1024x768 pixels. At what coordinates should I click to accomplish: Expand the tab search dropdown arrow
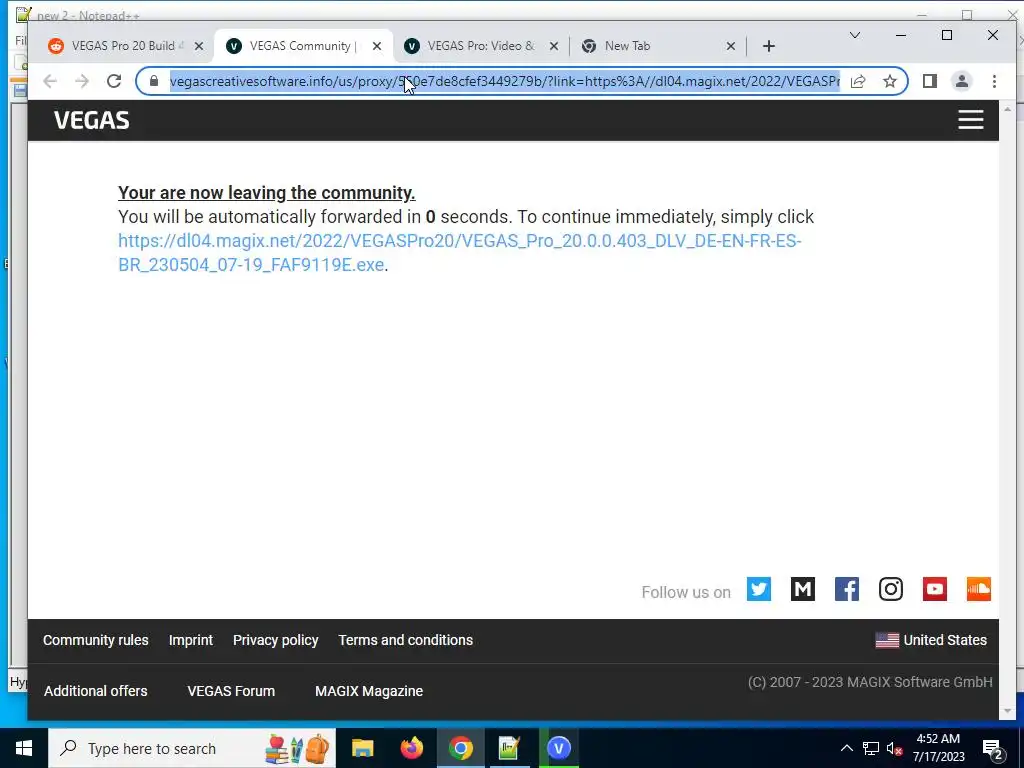[x=854, y=35]
